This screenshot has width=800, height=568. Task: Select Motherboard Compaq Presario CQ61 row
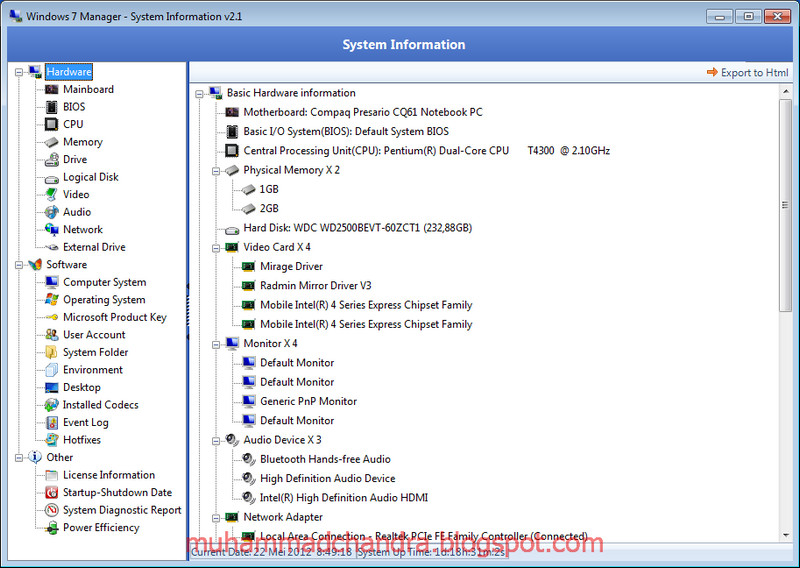click(x=363, y=112)
